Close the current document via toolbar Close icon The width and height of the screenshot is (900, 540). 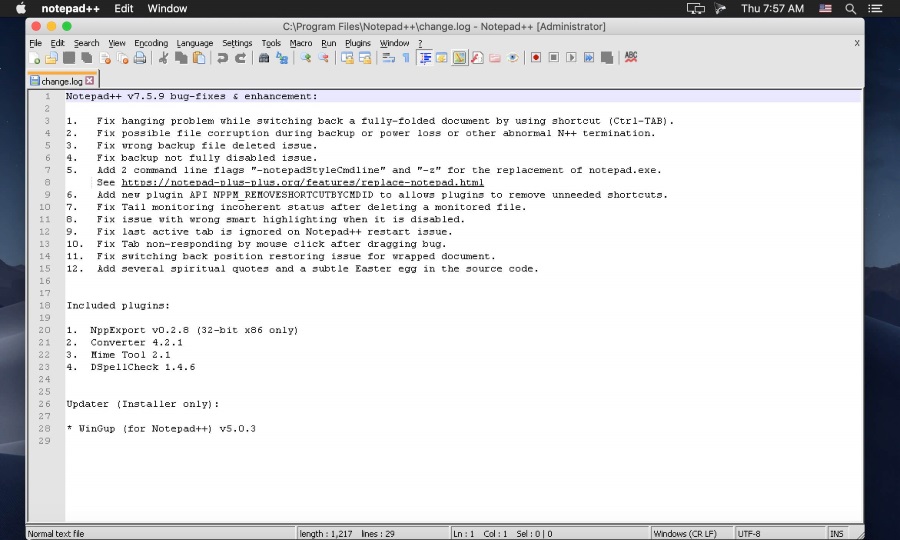pos(105,58)
